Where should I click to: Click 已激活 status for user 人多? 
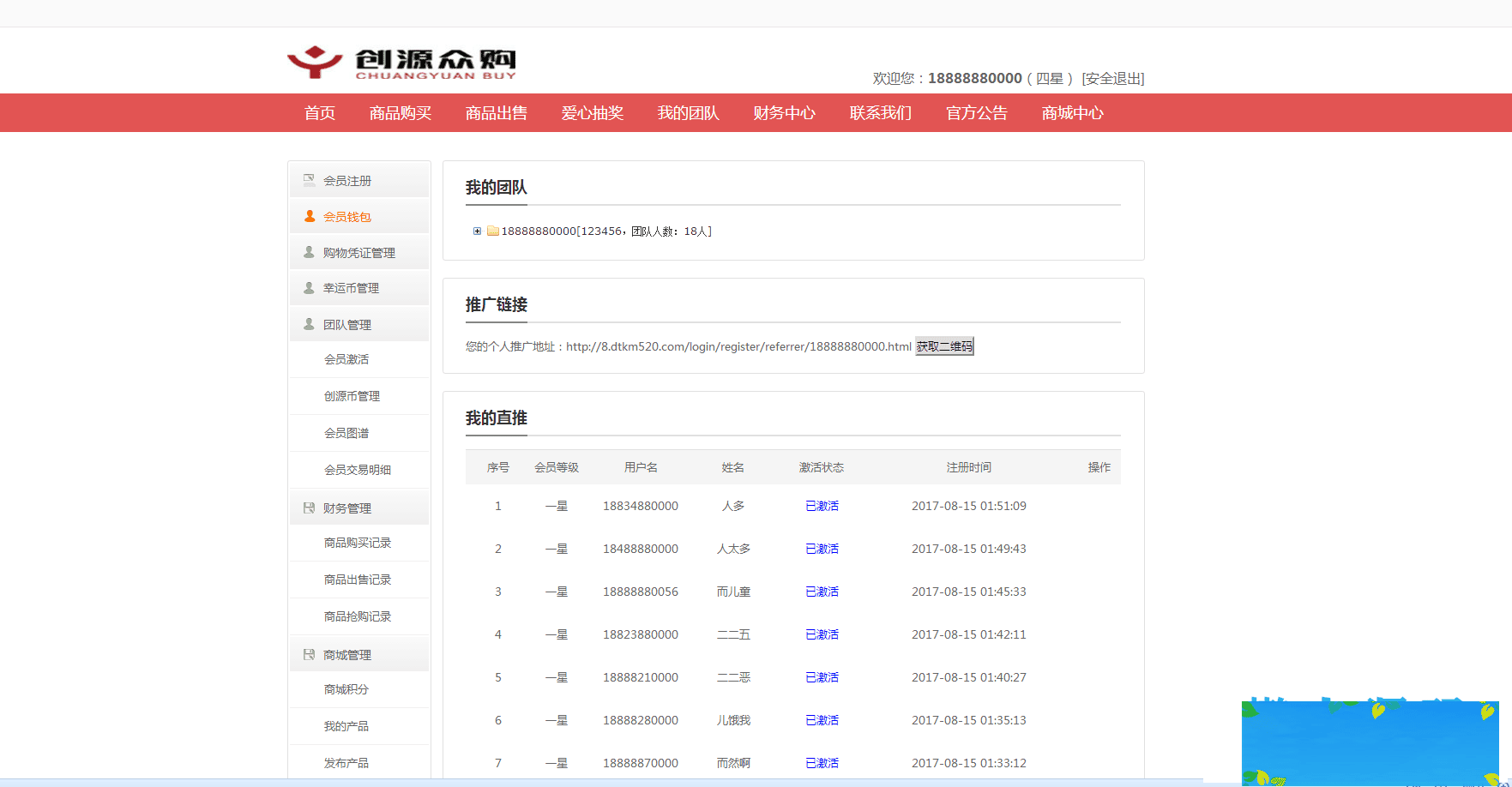822,506
